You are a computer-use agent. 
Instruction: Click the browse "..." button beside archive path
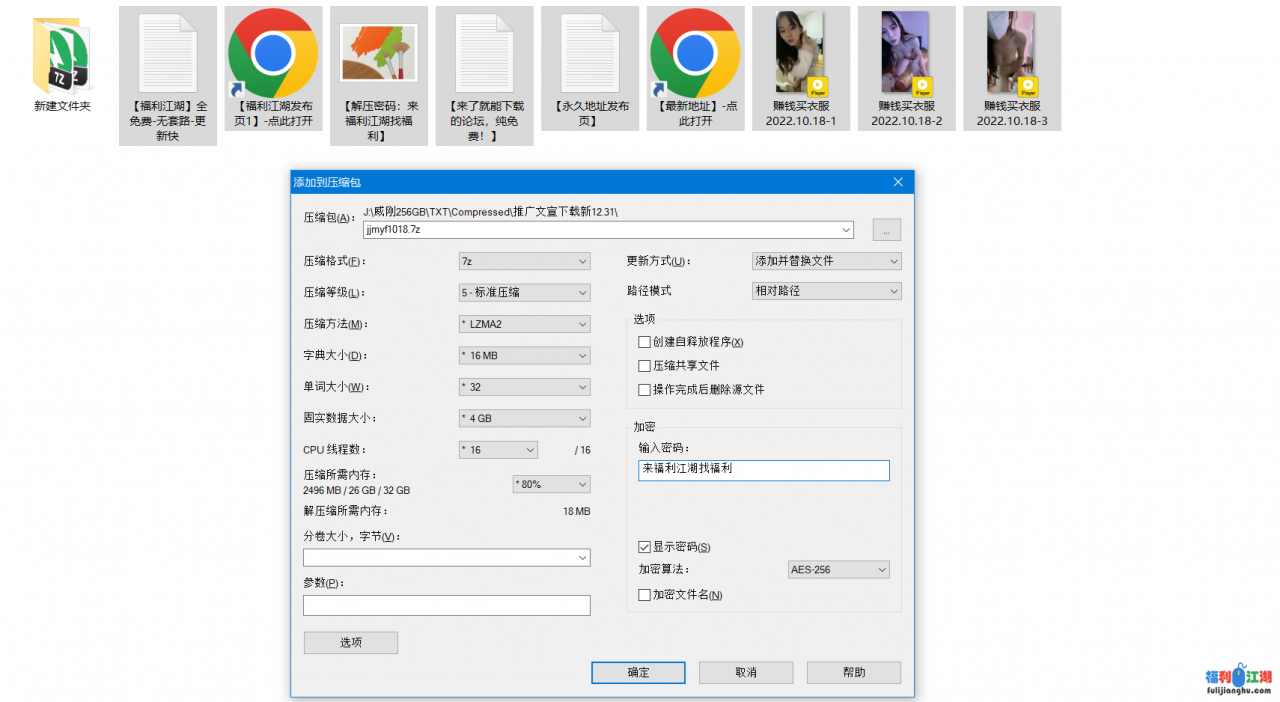click(886, 230)
